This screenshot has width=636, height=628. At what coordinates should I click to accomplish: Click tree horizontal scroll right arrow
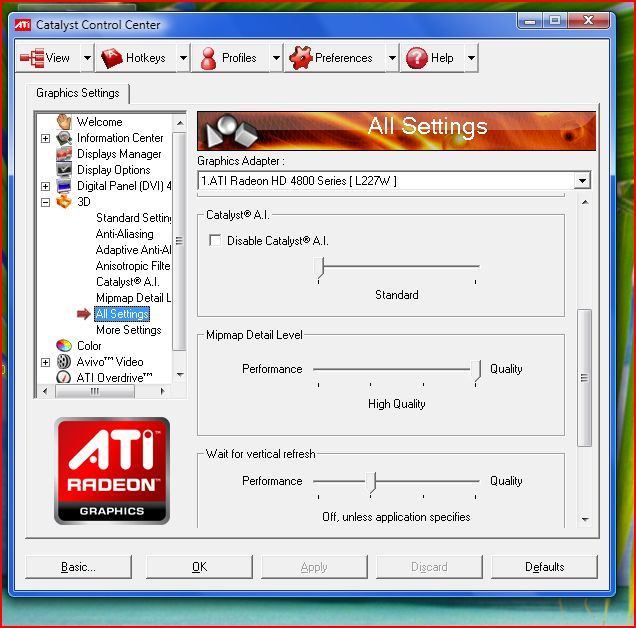pyautogui.click(x=163, y=391)
